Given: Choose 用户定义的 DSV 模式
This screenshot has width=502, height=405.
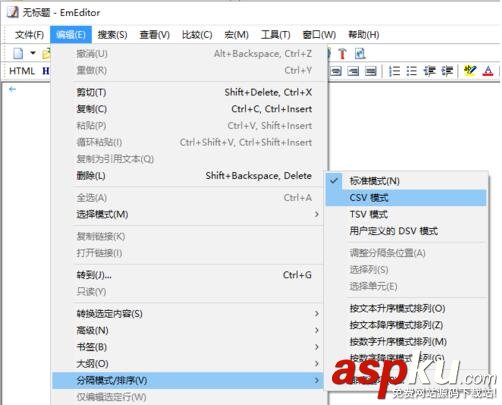Looking at the screenshot, I should pyautogui.click(x=406, y=231).
